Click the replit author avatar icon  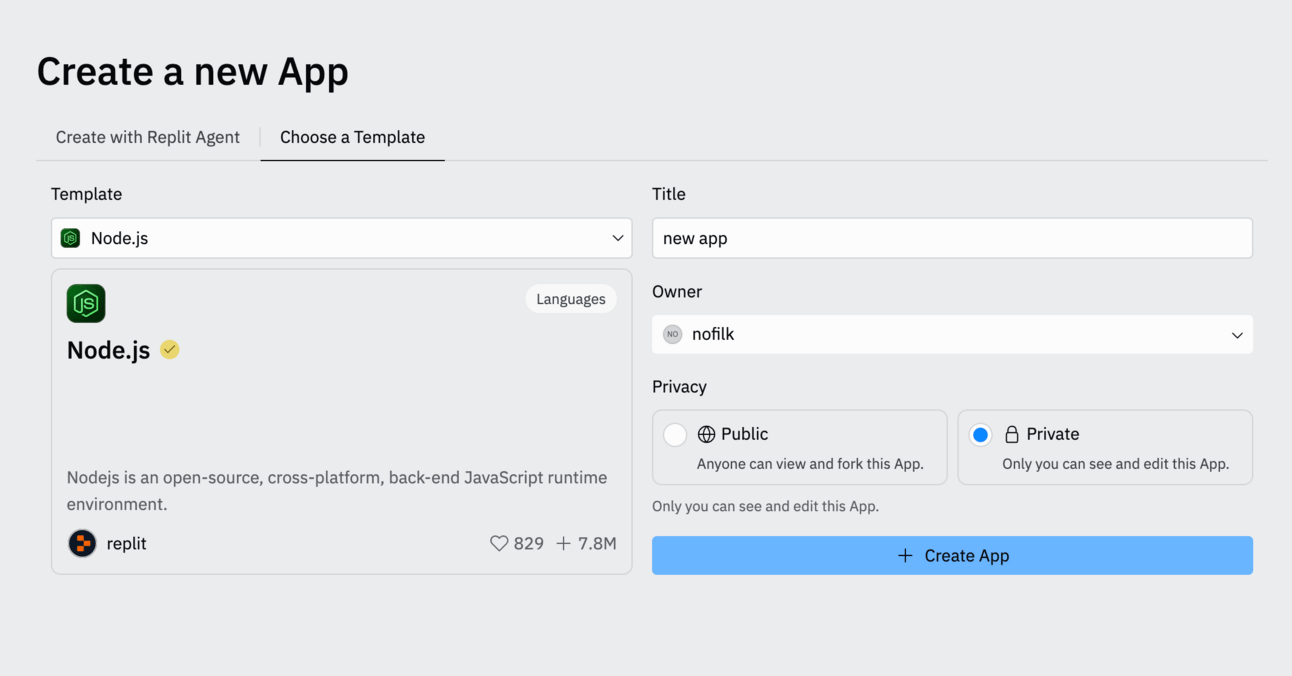82,544
